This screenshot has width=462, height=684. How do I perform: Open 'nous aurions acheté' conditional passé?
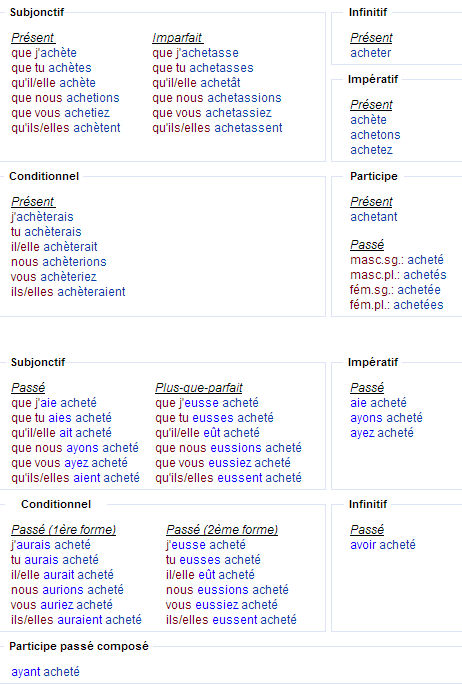[x=68, y=590]
